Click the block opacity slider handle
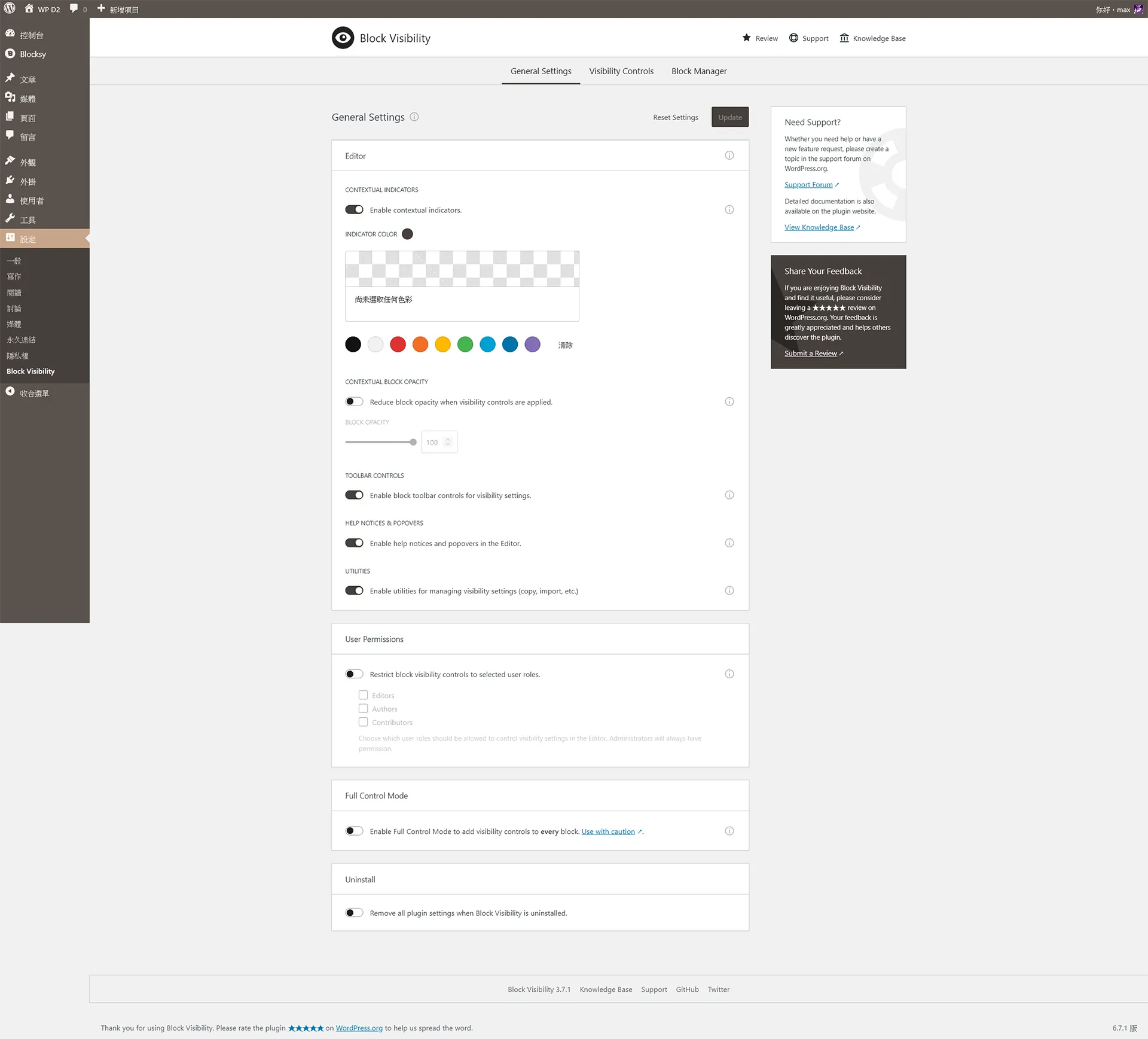The width and height of the screenshot is (1148, 1039). (x=413, y=442)
